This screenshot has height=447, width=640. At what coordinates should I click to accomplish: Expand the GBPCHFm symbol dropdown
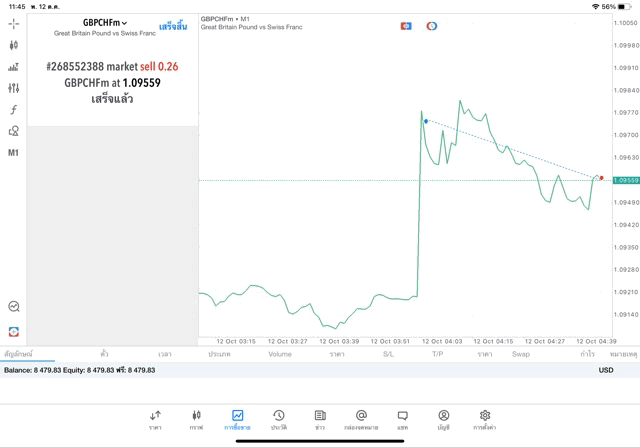(105, 23)
